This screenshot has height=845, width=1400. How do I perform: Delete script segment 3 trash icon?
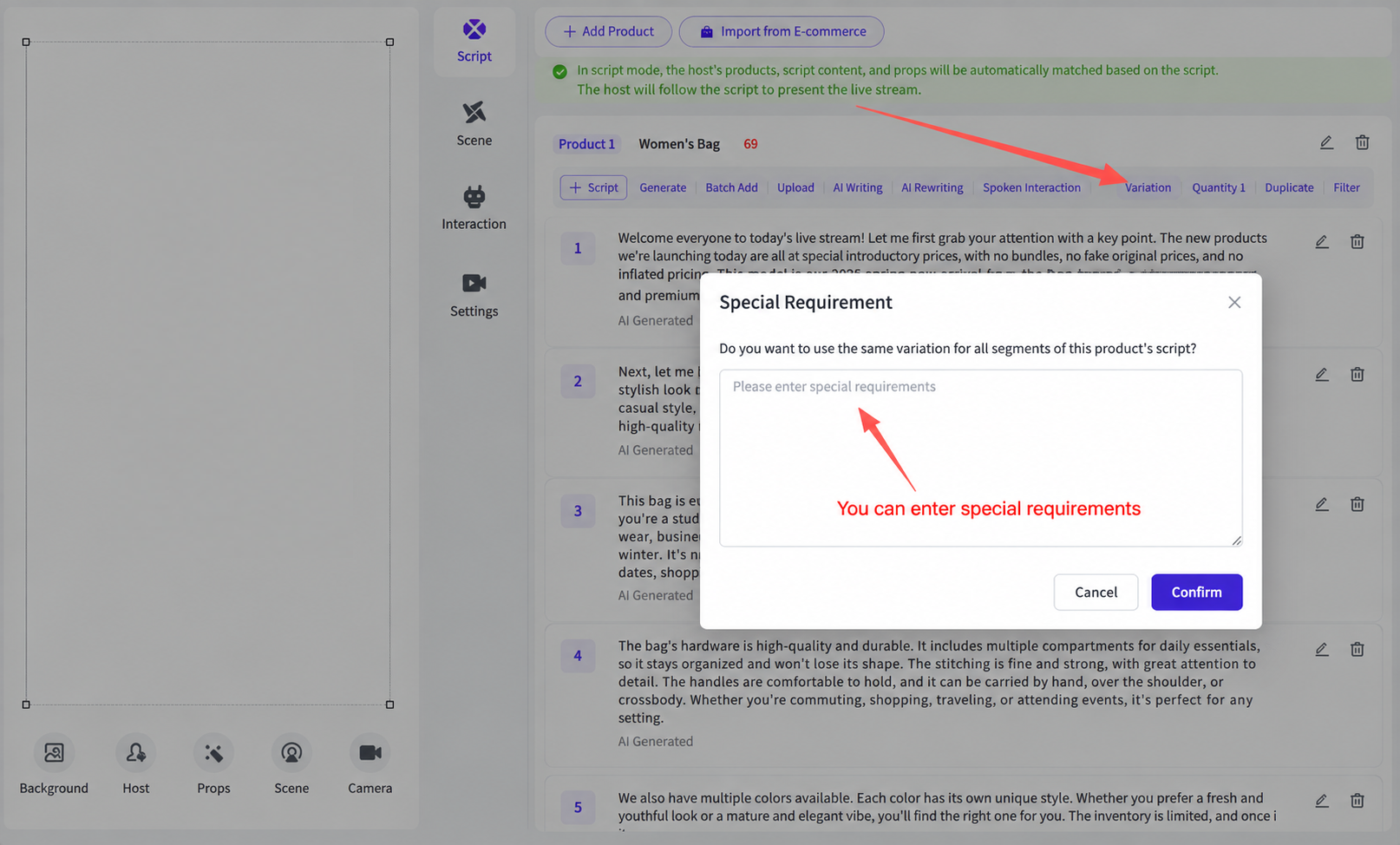[x=1357, y=504]
